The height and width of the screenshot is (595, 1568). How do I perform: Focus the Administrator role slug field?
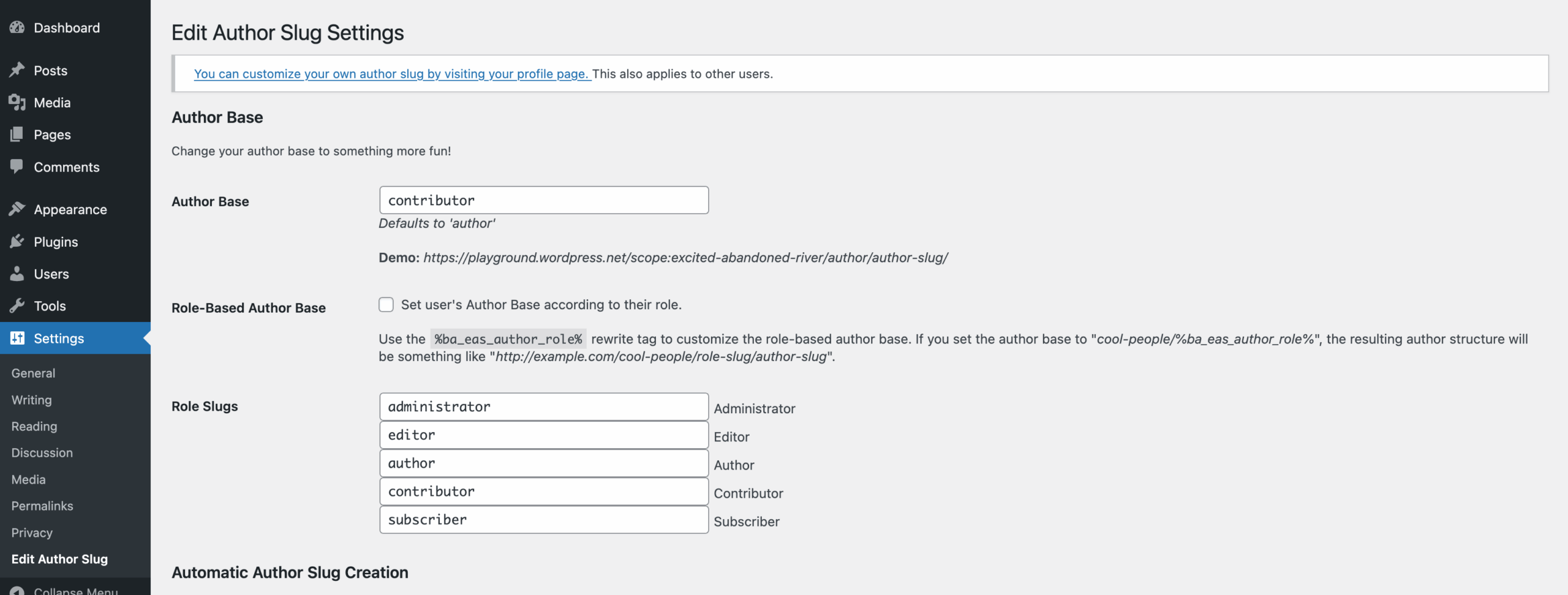(x=543, y=406)
